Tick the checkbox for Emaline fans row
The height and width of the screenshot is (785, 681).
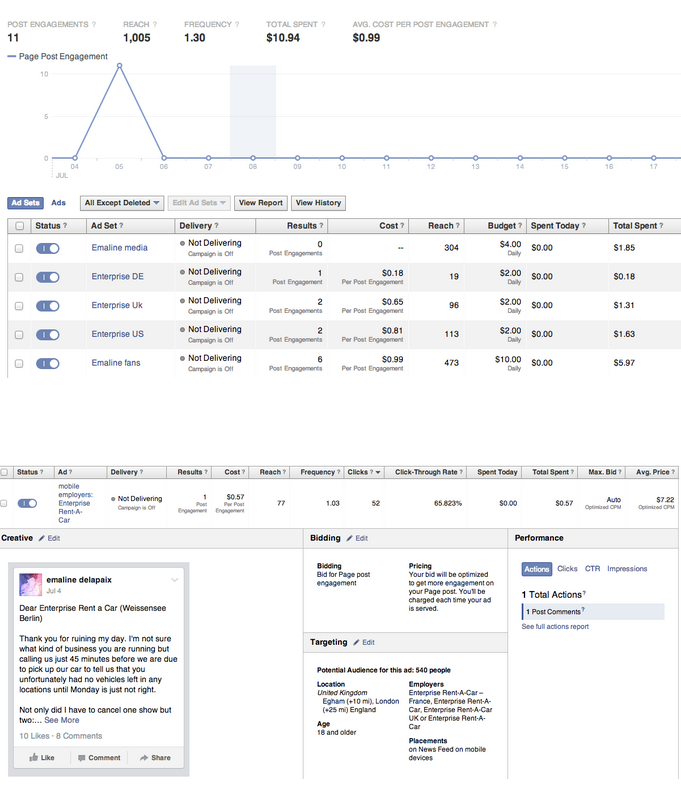[19, 363]
